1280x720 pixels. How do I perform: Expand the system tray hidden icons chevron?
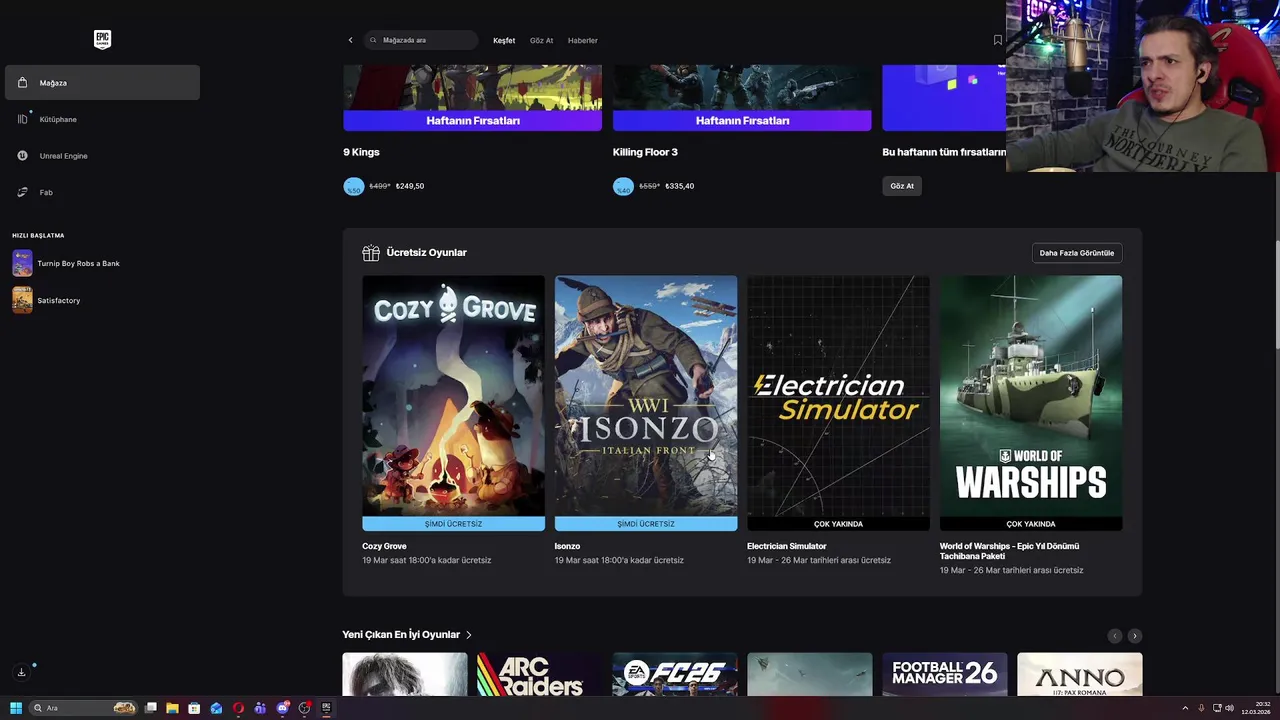(x=1185, y=708)
